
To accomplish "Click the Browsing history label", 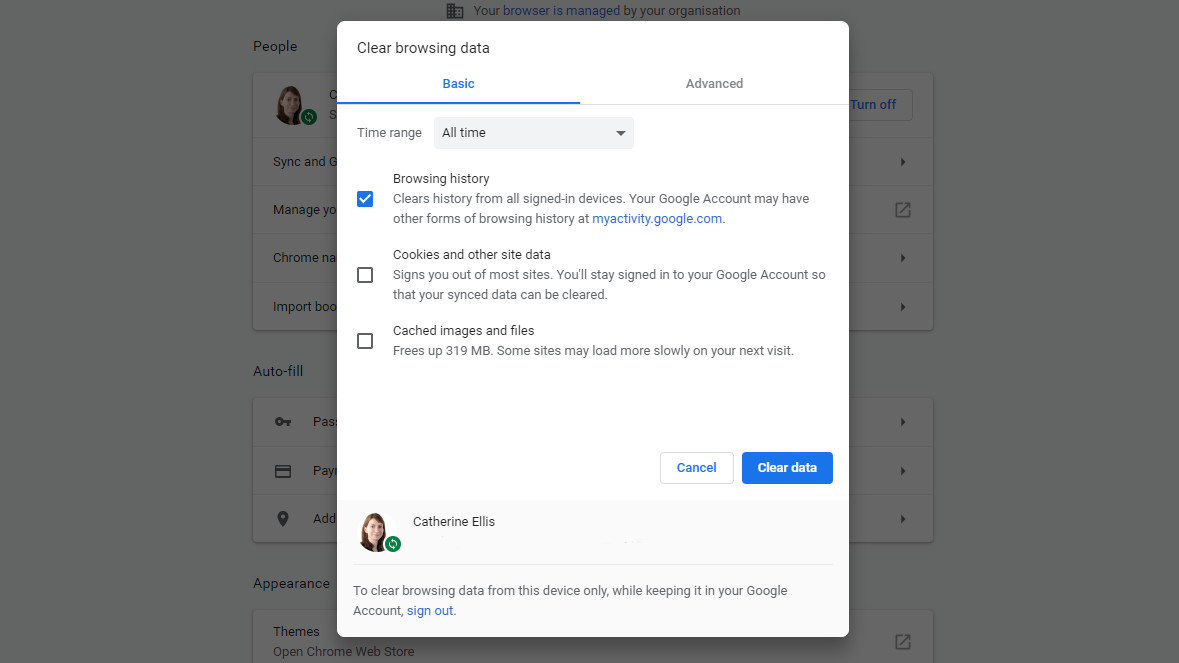I will (441, 179).
